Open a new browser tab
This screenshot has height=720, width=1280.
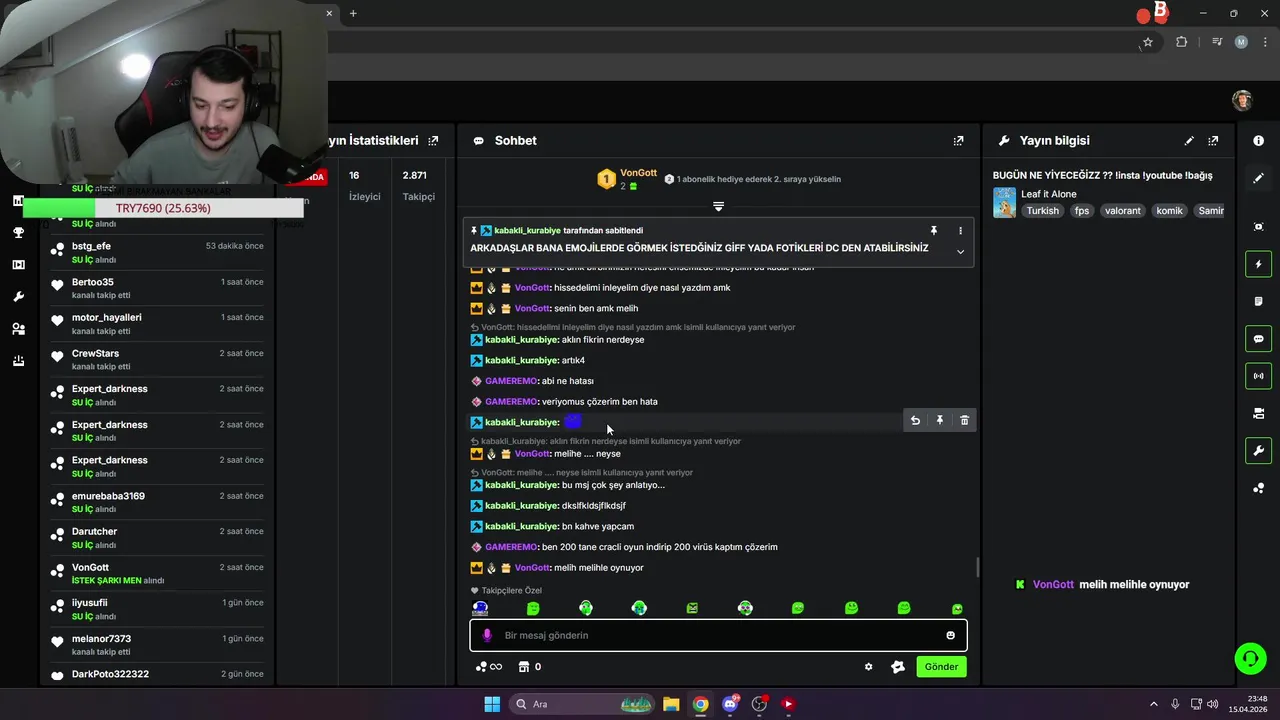pyautogui.click(x=353, y=13)
